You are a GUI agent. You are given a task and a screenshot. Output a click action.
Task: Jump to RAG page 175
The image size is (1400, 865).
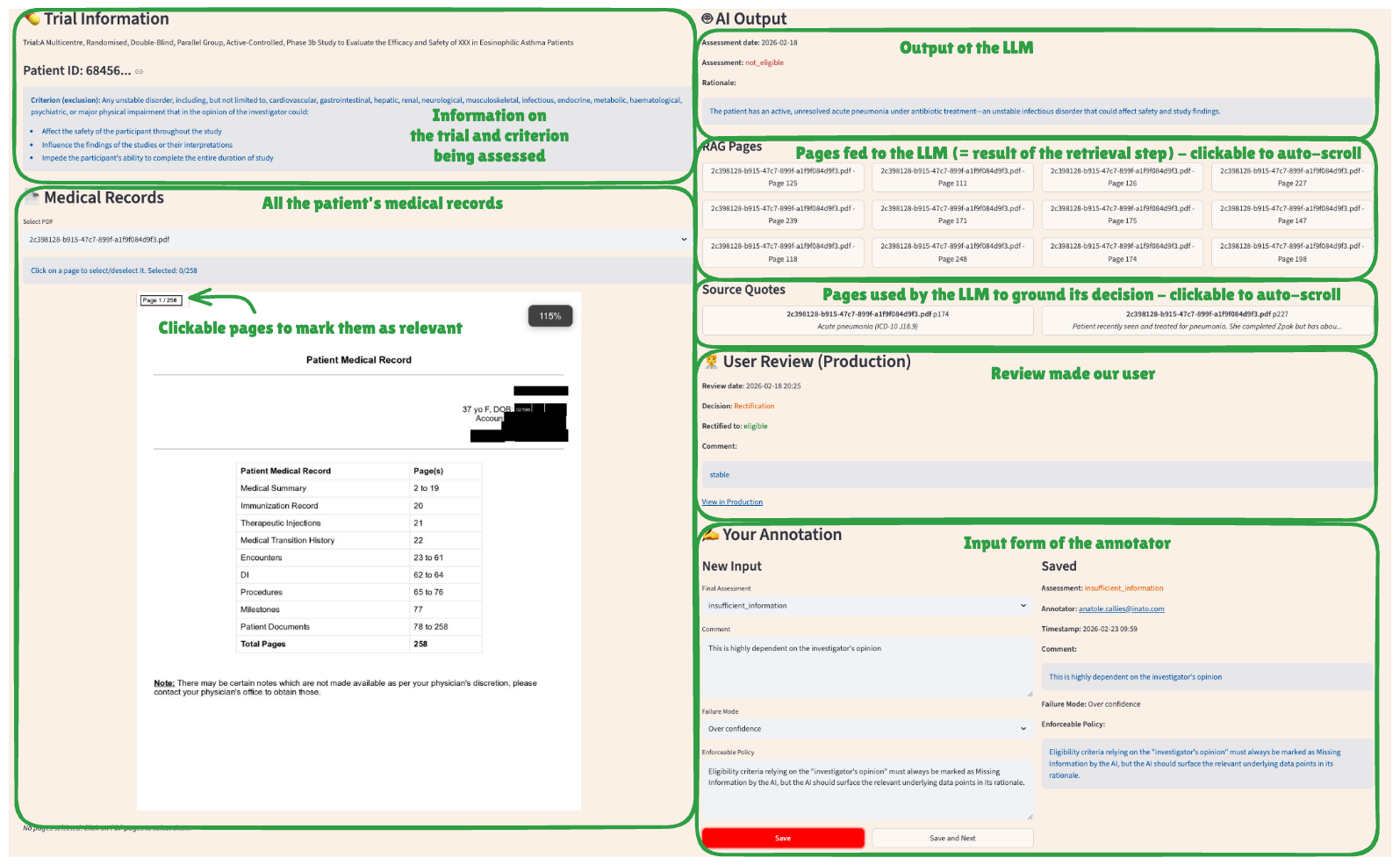coord(1122,214)
